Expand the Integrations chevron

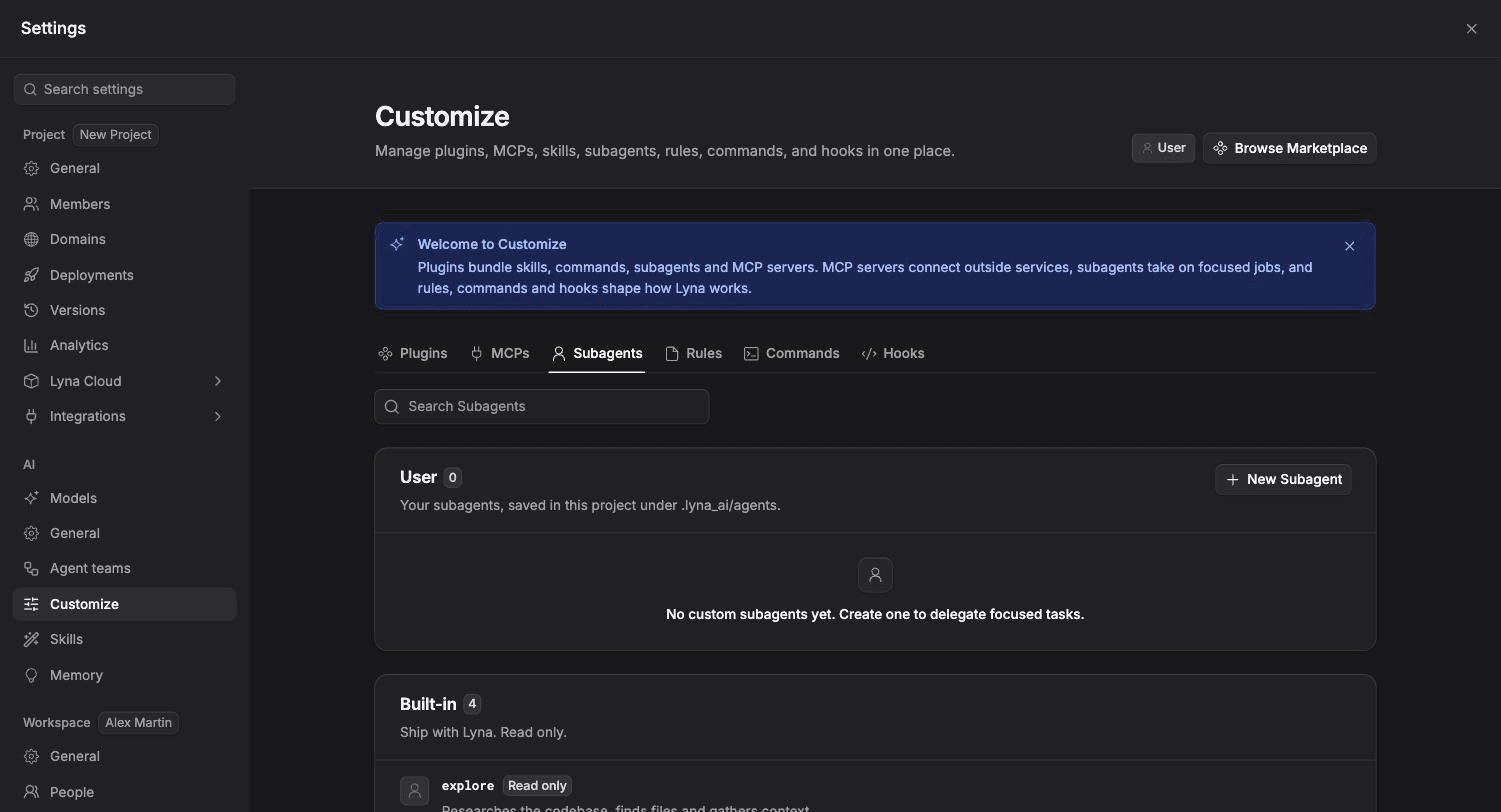[x=217, y=416]
